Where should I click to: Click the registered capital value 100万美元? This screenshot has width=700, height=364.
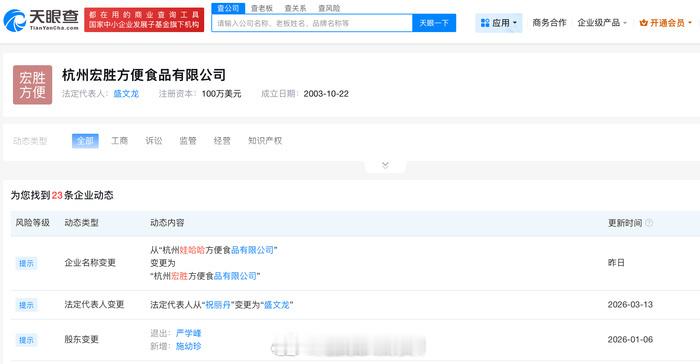pyautogui.click(x=221, y=94)
